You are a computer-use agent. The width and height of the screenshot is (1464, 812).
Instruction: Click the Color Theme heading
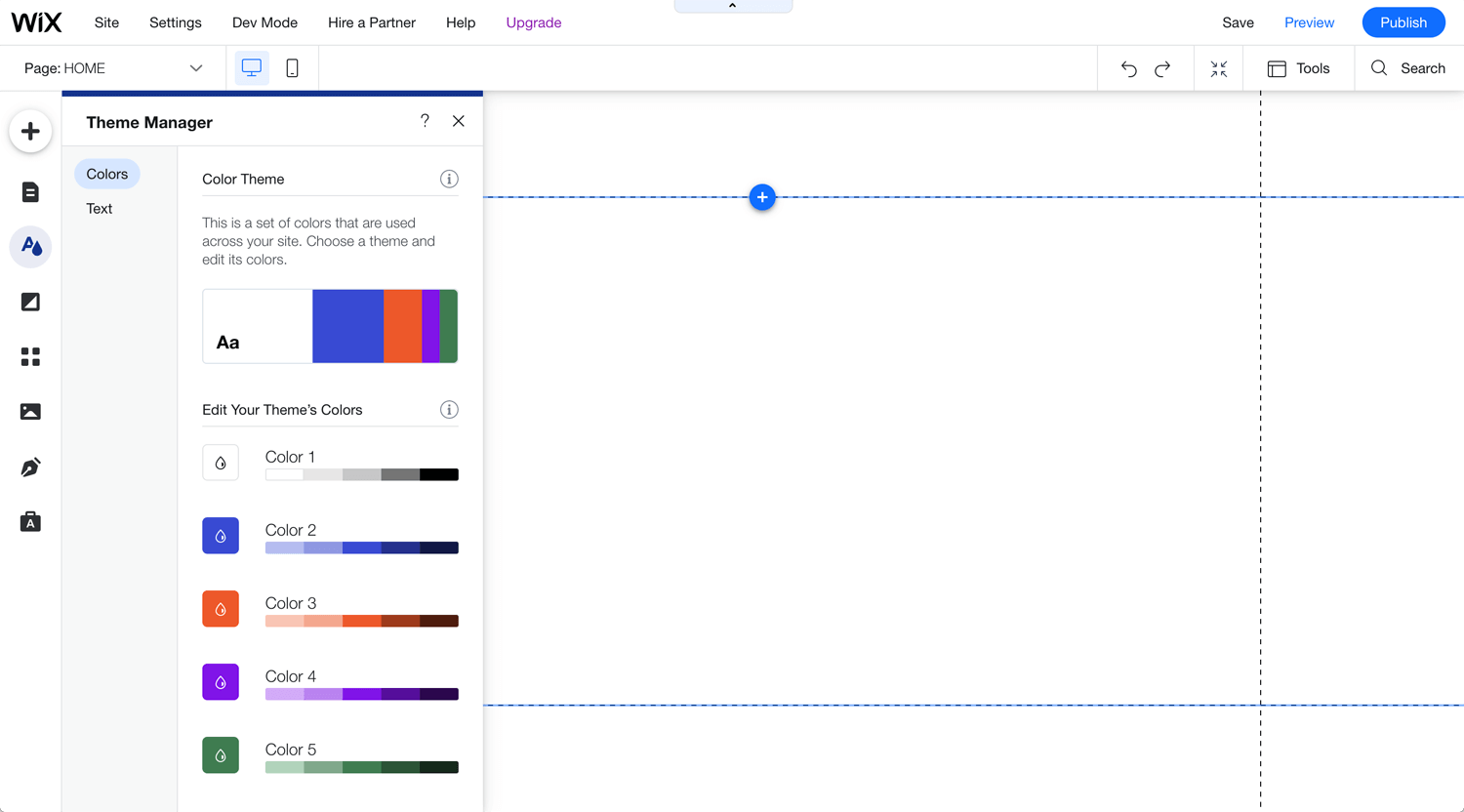coord(243,180)
